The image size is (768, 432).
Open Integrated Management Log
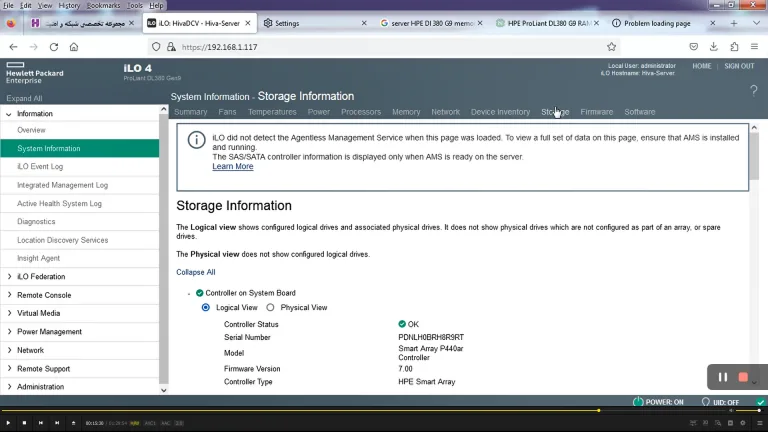(x=62, y=185)
